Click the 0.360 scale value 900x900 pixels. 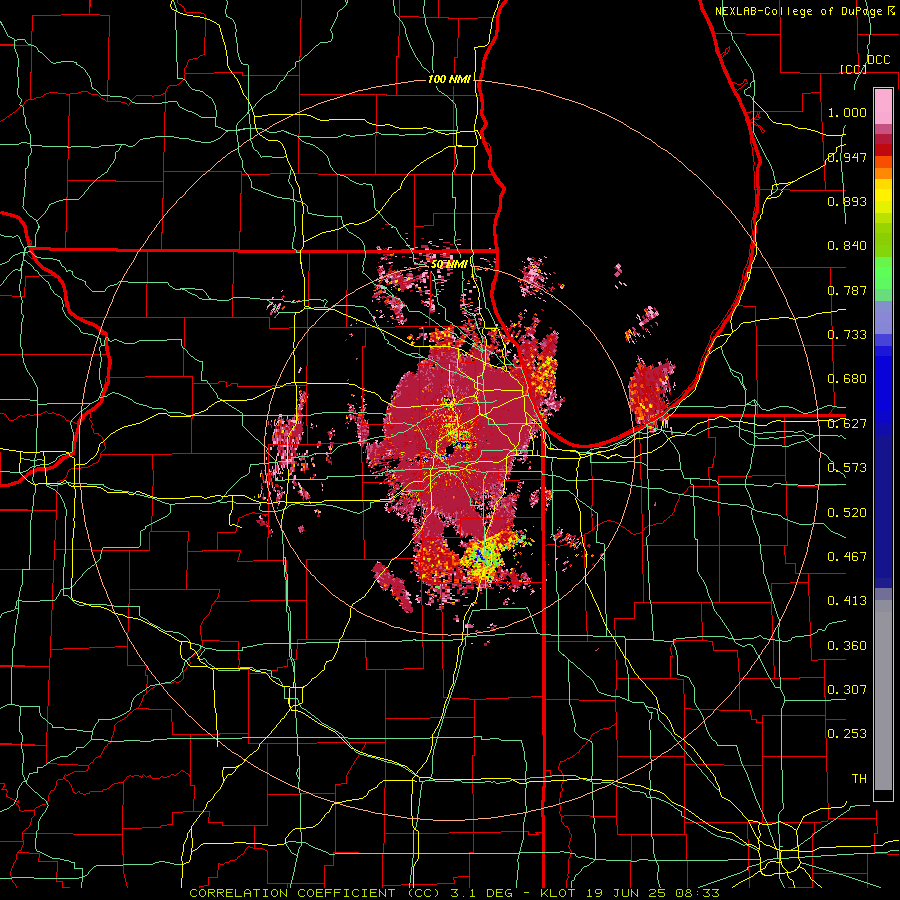(847, 646)
